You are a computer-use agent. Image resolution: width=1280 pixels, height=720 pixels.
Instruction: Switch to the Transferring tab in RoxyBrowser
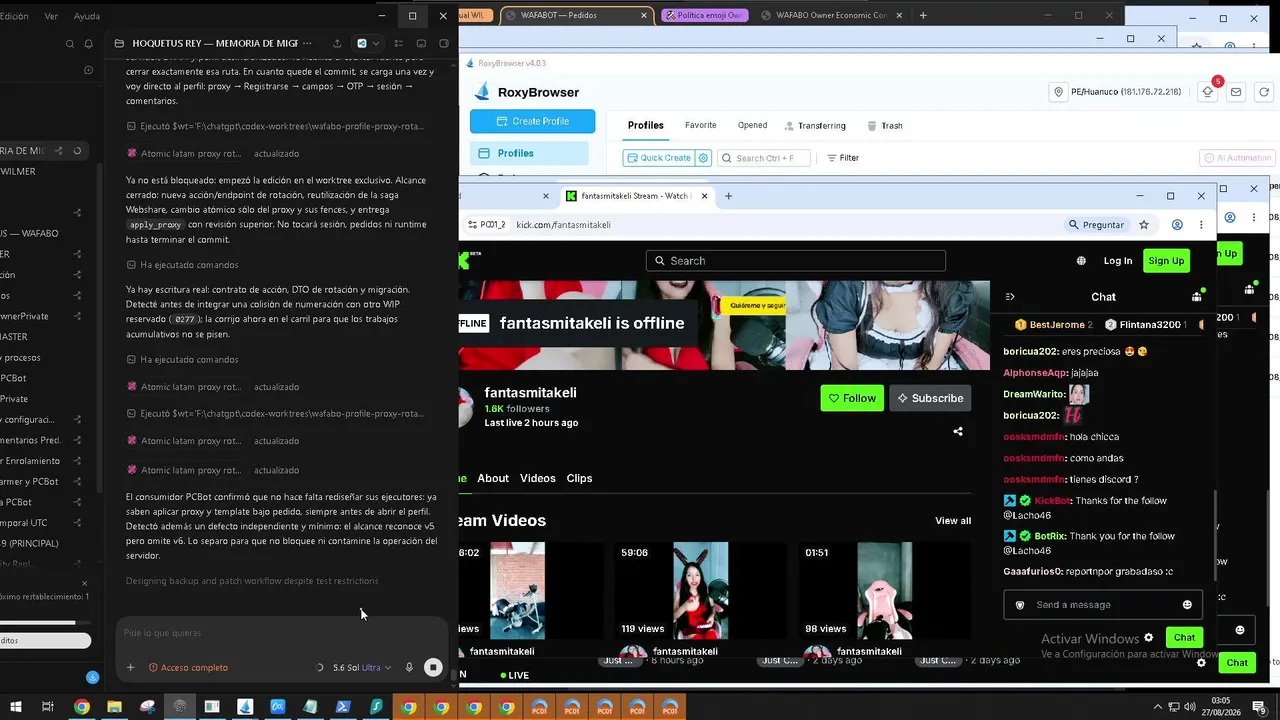tap(815, 126)
